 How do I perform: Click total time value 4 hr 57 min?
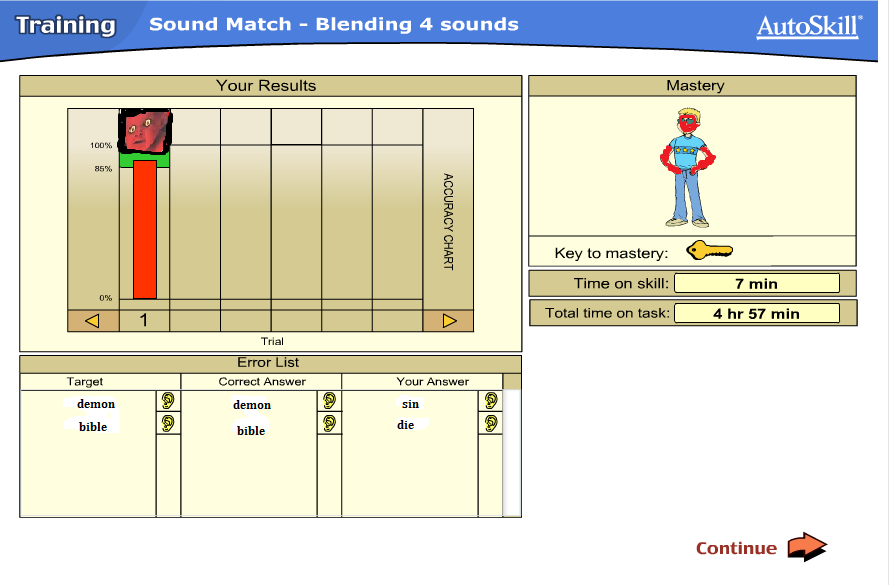click(x=757, y=313)
